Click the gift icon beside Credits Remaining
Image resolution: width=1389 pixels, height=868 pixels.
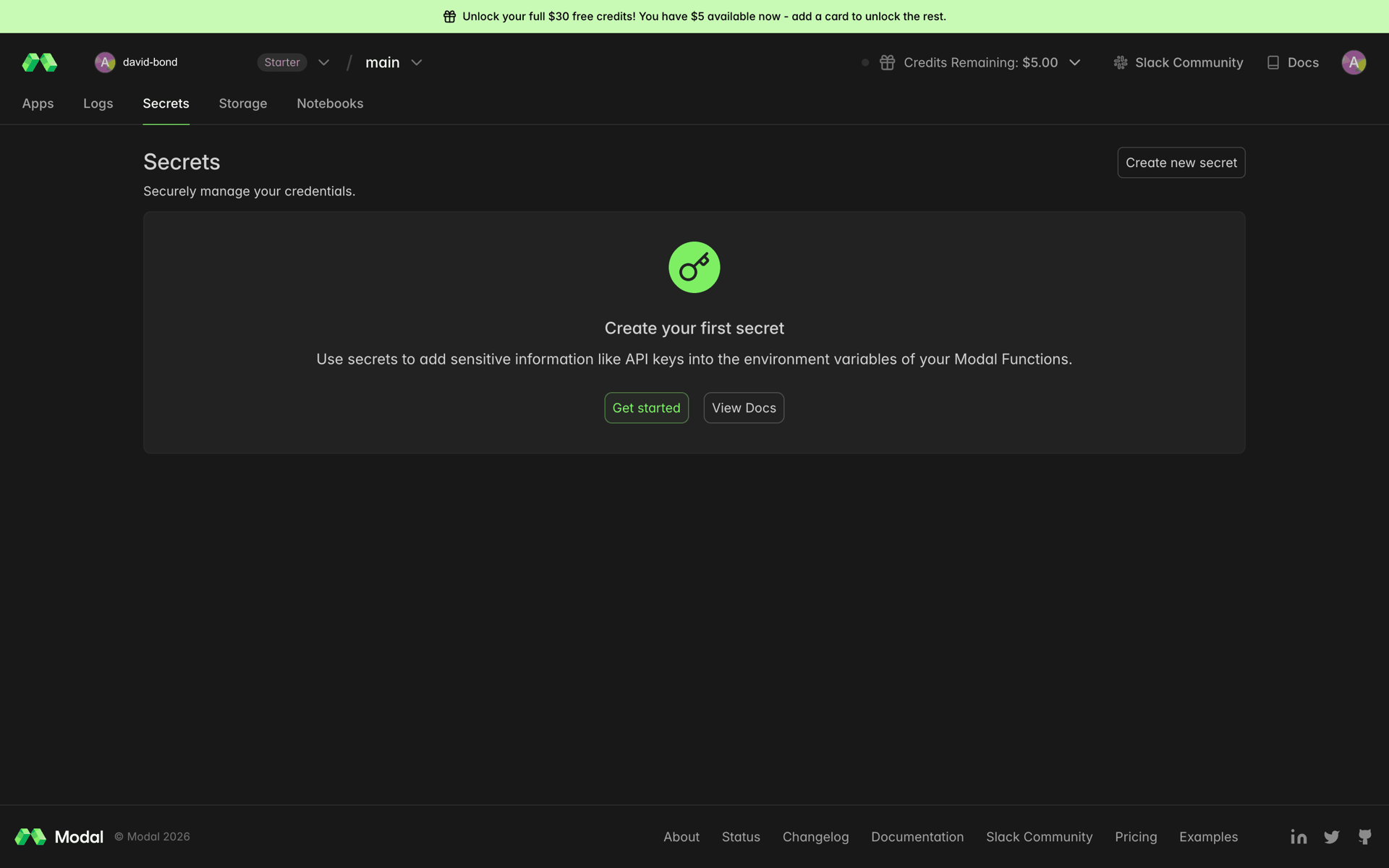coord(887,62)
